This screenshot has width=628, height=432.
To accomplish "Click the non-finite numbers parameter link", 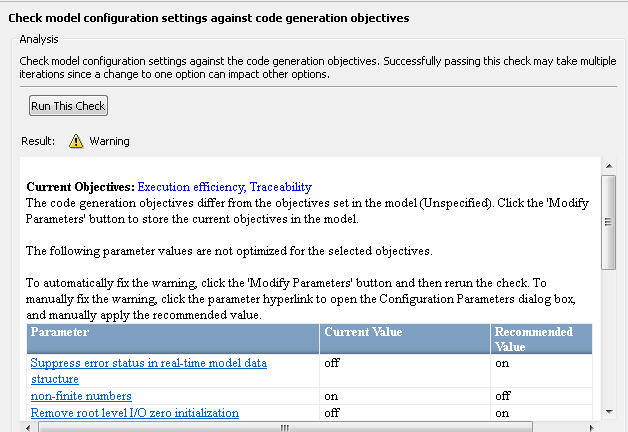I will click(x=81, y=396).
